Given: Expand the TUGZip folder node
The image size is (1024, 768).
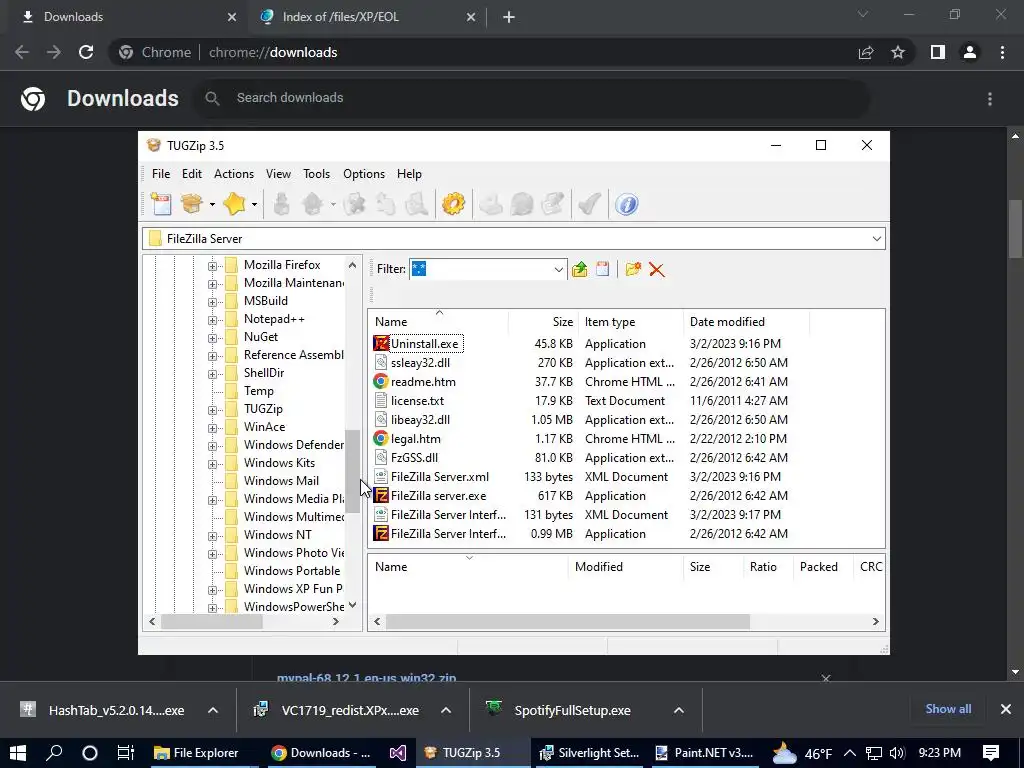Looking at the screenshot, I should coord(212,410).
